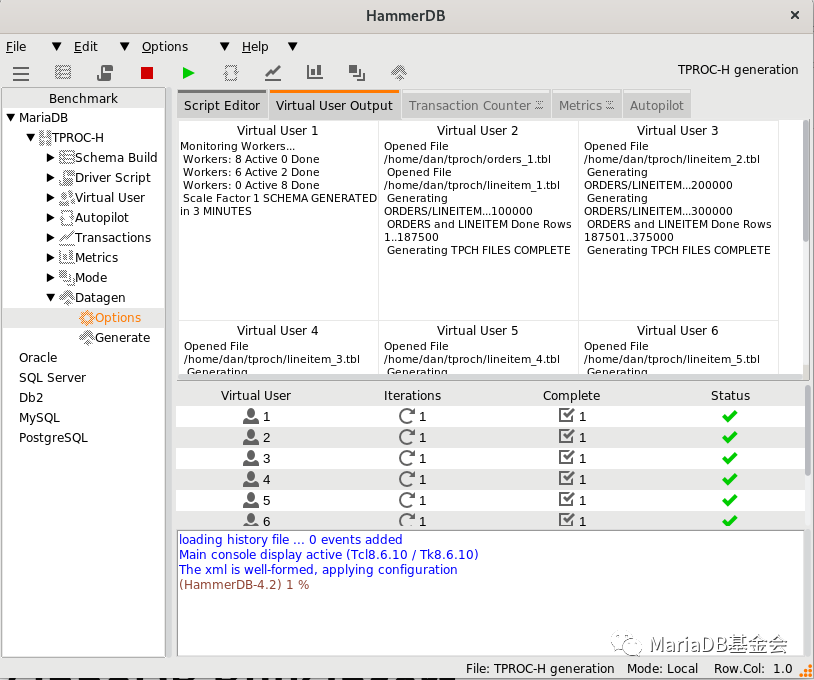Run virtual users via green play icon
Screen dimensions: 814x680
coord(188,72)
